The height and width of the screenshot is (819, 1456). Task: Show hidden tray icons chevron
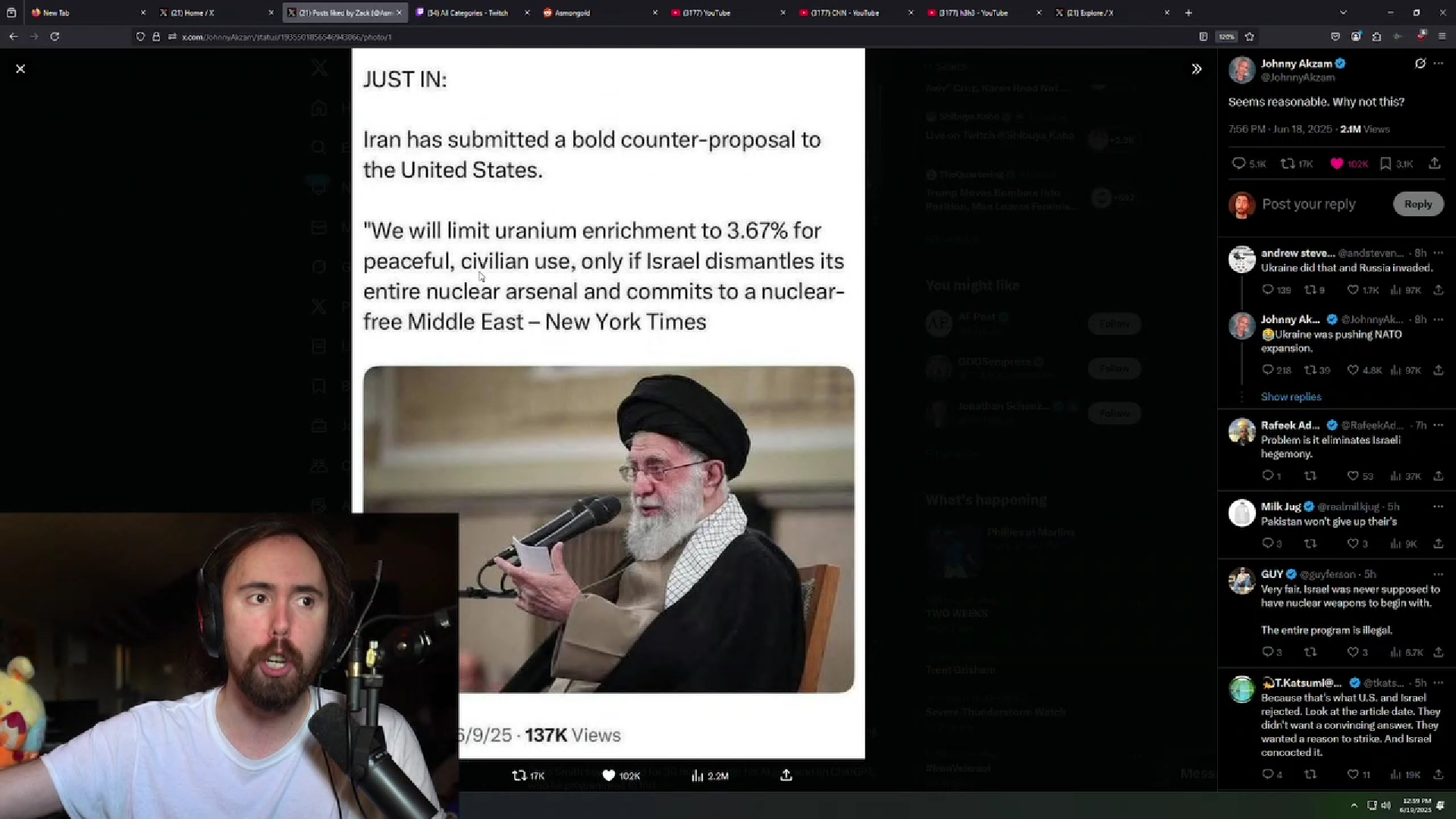pos(1354,805)
